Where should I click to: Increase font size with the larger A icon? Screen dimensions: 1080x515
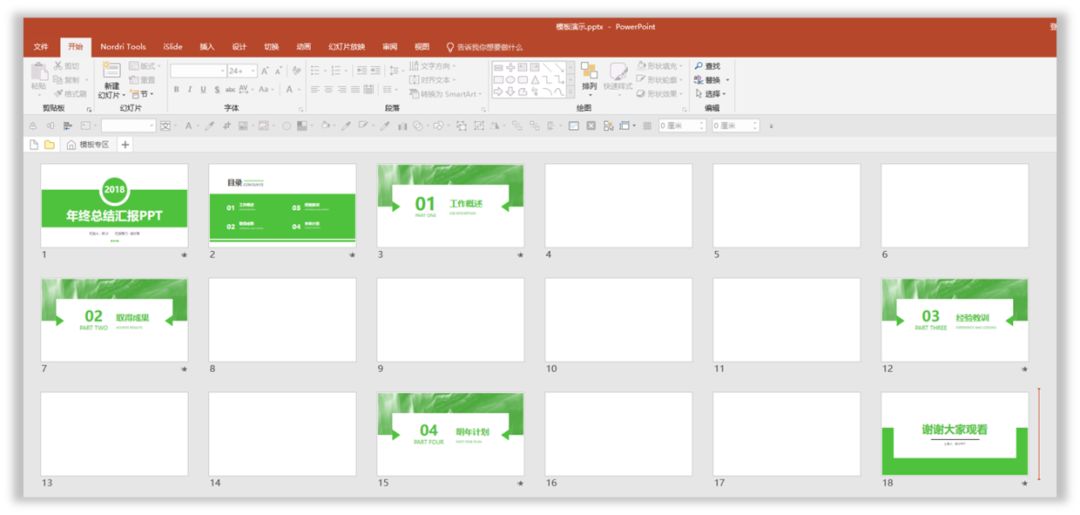(x=265, y=71)
